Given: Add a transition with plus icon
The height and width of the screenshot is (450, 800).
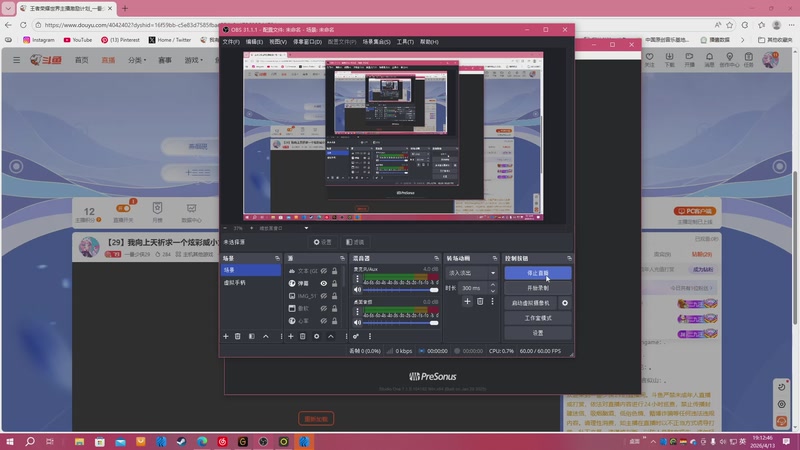Looking at the screenshot, I should pos(467,302).
